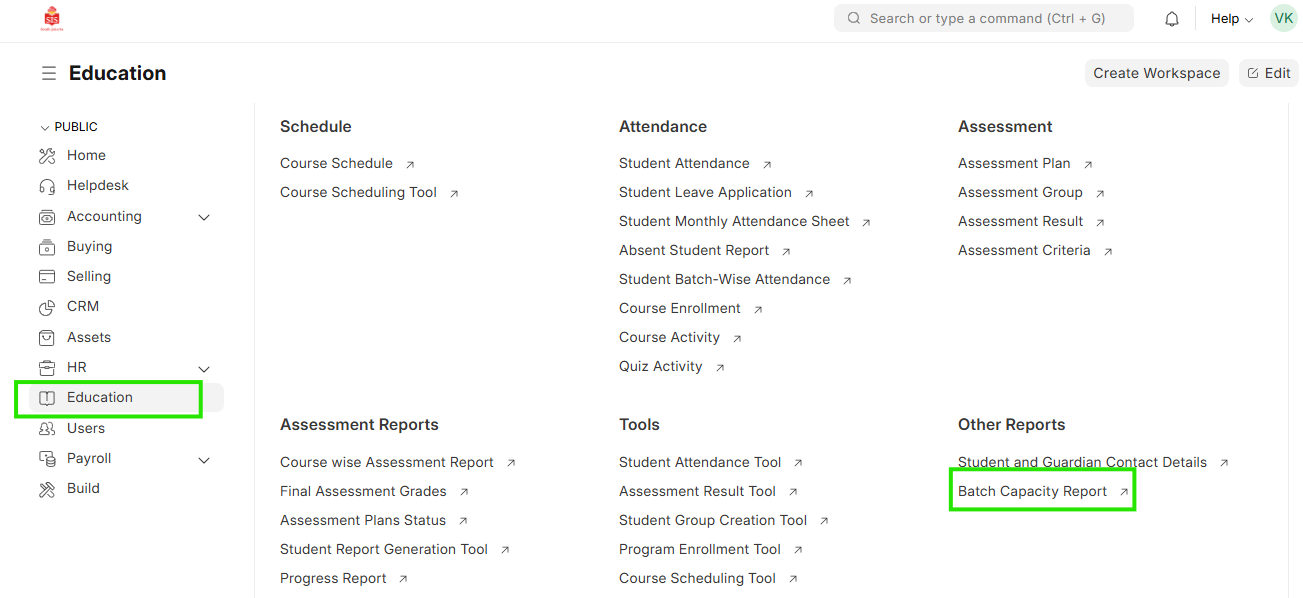Expand the Accounting sidebar section
The height and width of the screenshot is (598, 1303).
coord(204,217)
